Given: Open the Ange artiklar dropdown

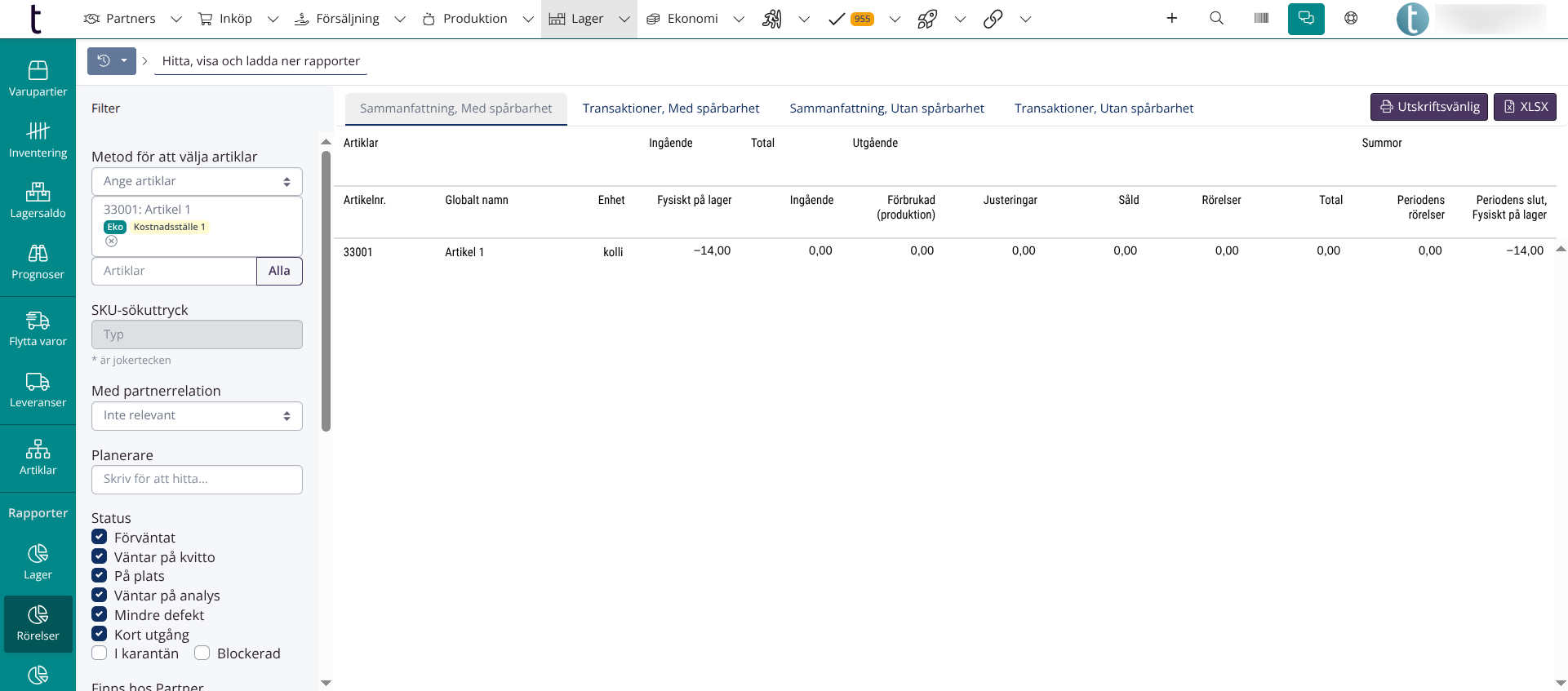Looking at the screenshot, I should click(197, 181).
